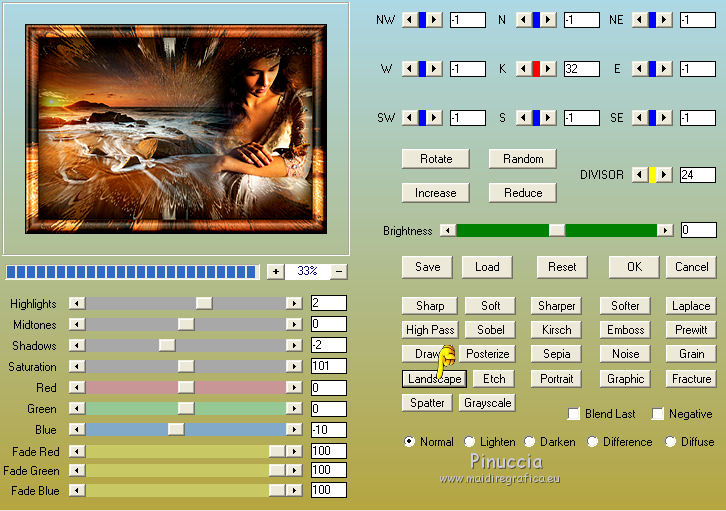726x511 pixels.
Task: Click the Brightness slider handle
Action: click(557, 230)
